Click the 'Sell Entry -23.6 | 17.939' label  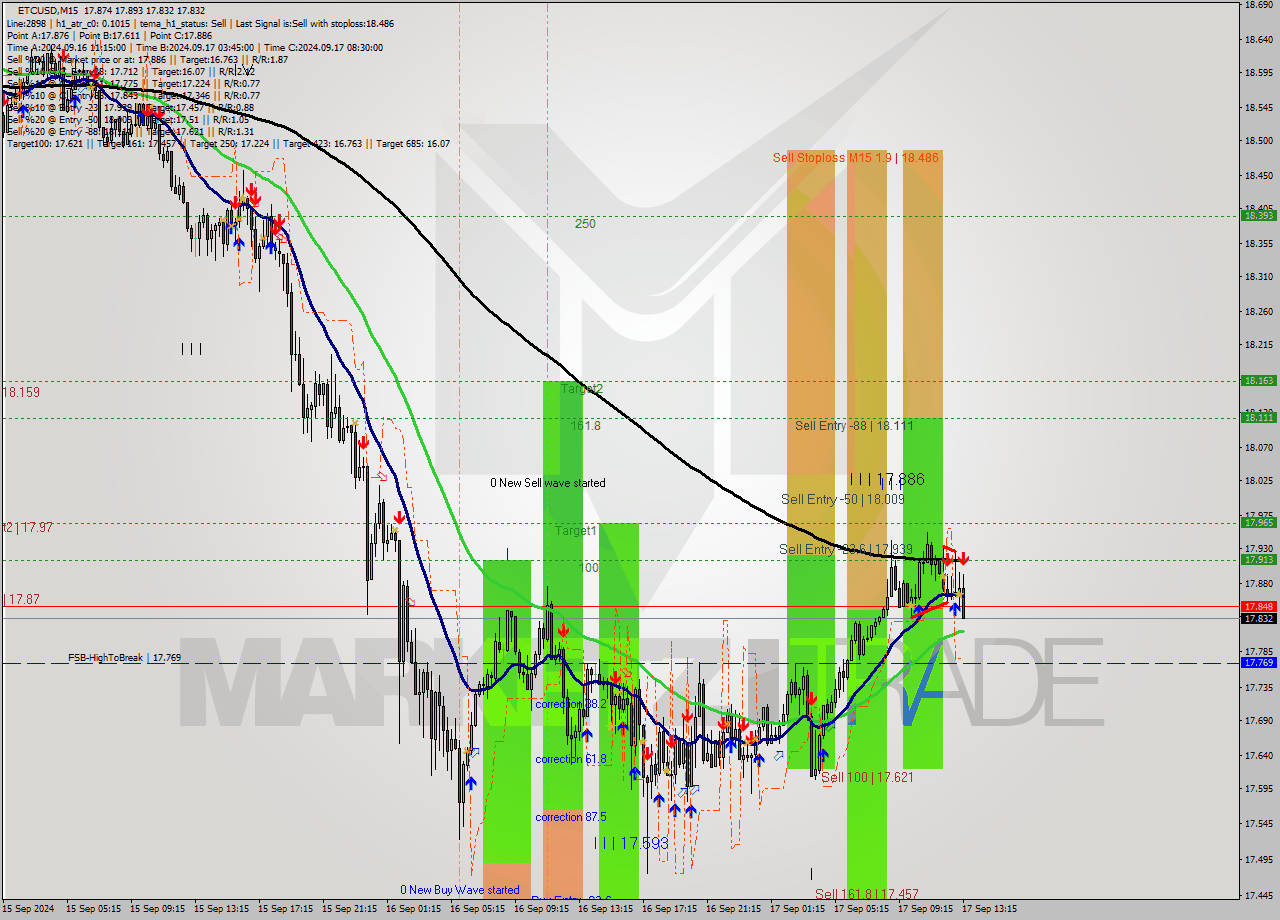(x=845, y=549)
